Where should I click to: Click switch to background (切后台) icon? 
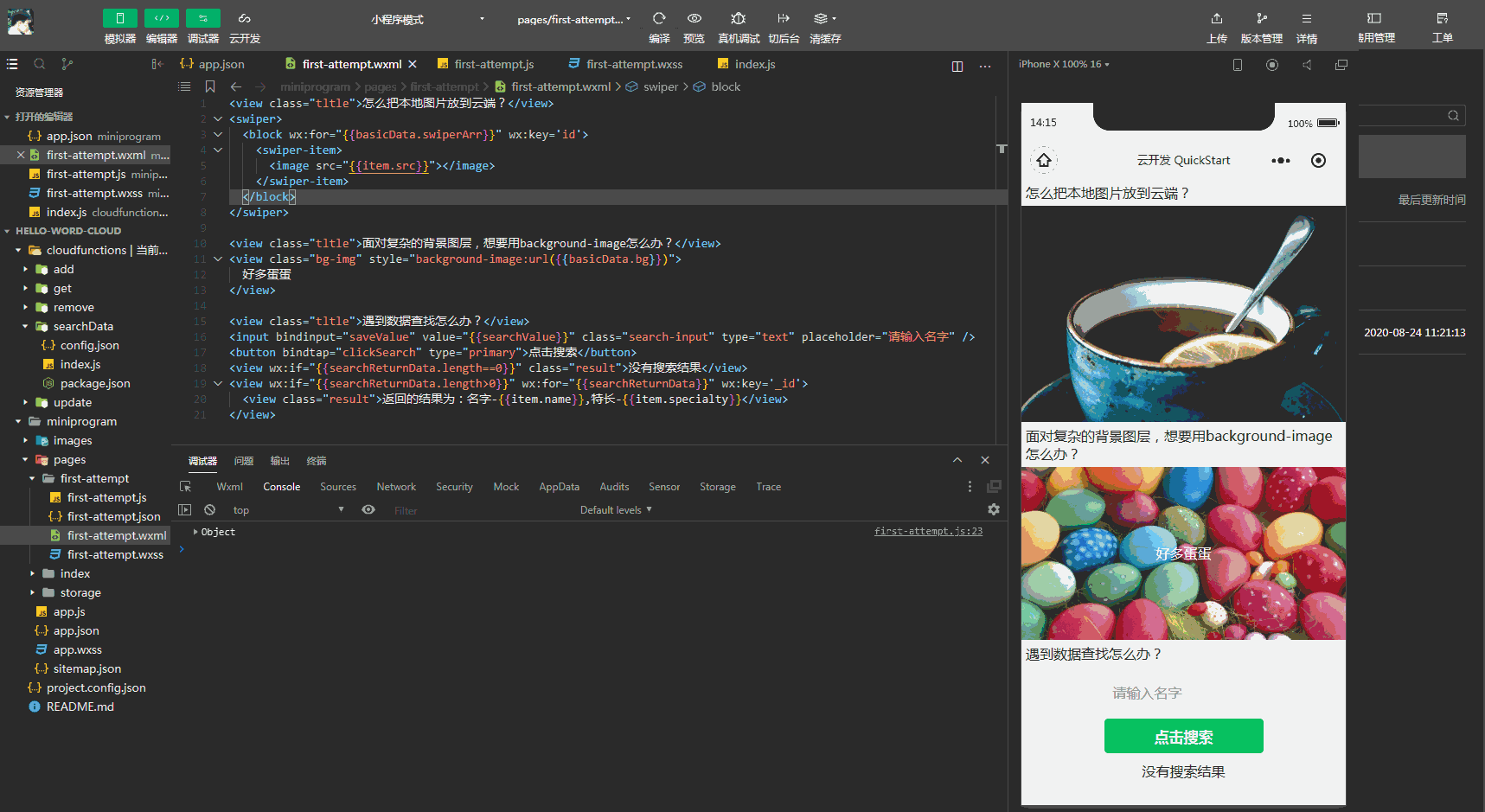783,18
